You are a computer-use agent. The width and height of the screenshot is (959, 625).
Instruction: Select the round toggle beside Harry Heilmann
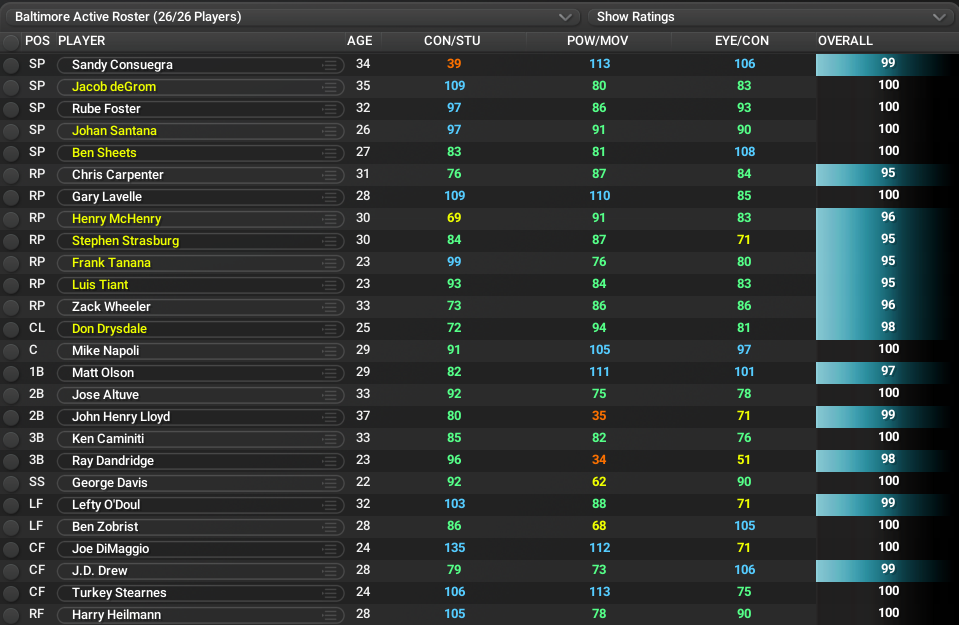tap(11, 615)
